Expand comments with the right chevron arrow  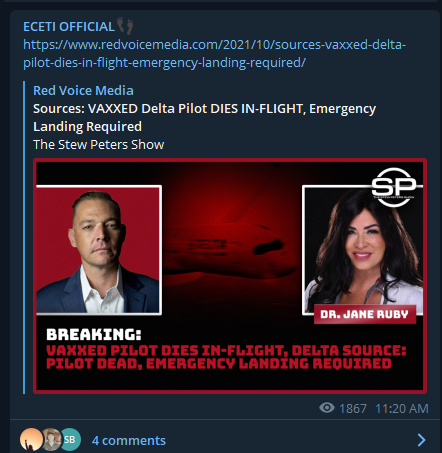(421, 440)
